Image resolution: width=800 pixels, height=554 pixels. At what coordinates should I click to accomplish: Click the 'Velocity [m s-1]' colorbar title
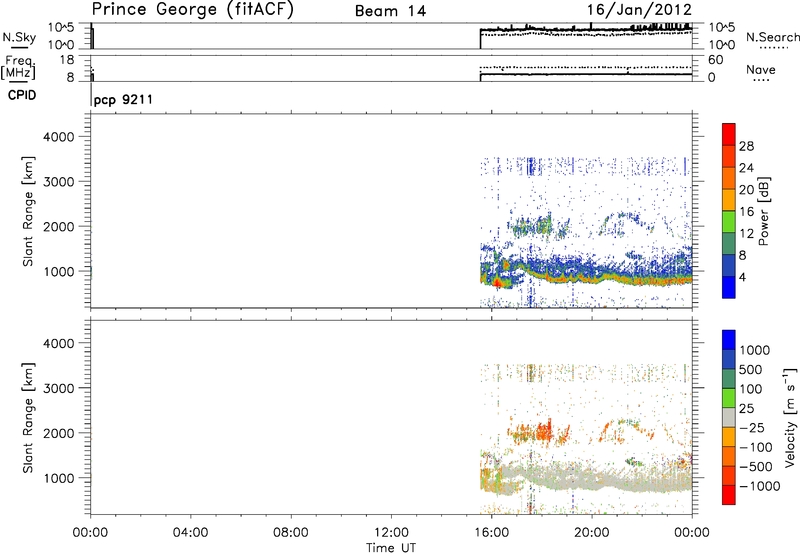click(790, 417)
